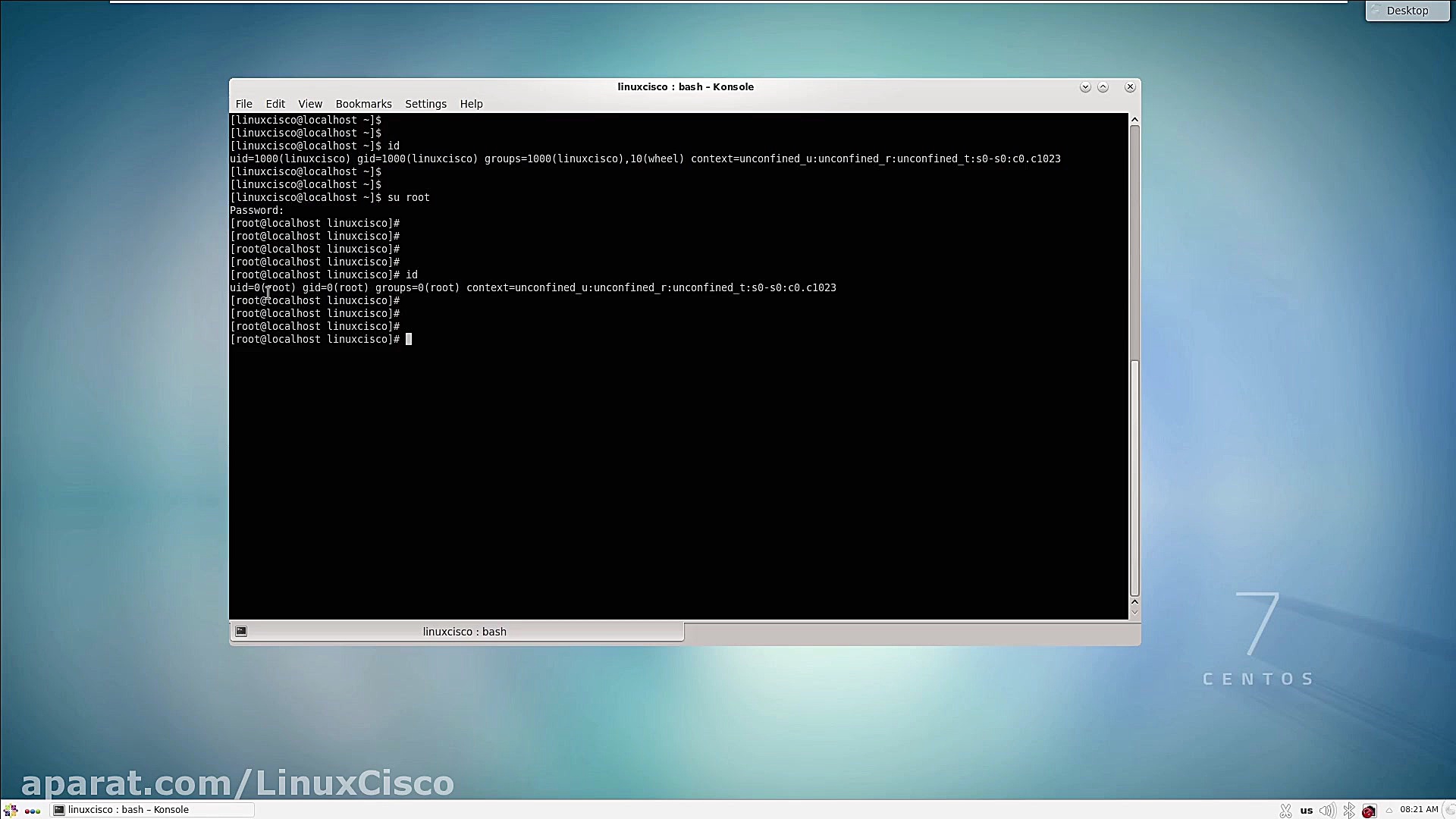Select the Klipper scissors icon in system tray
1456x819 pixels.
1285,810
